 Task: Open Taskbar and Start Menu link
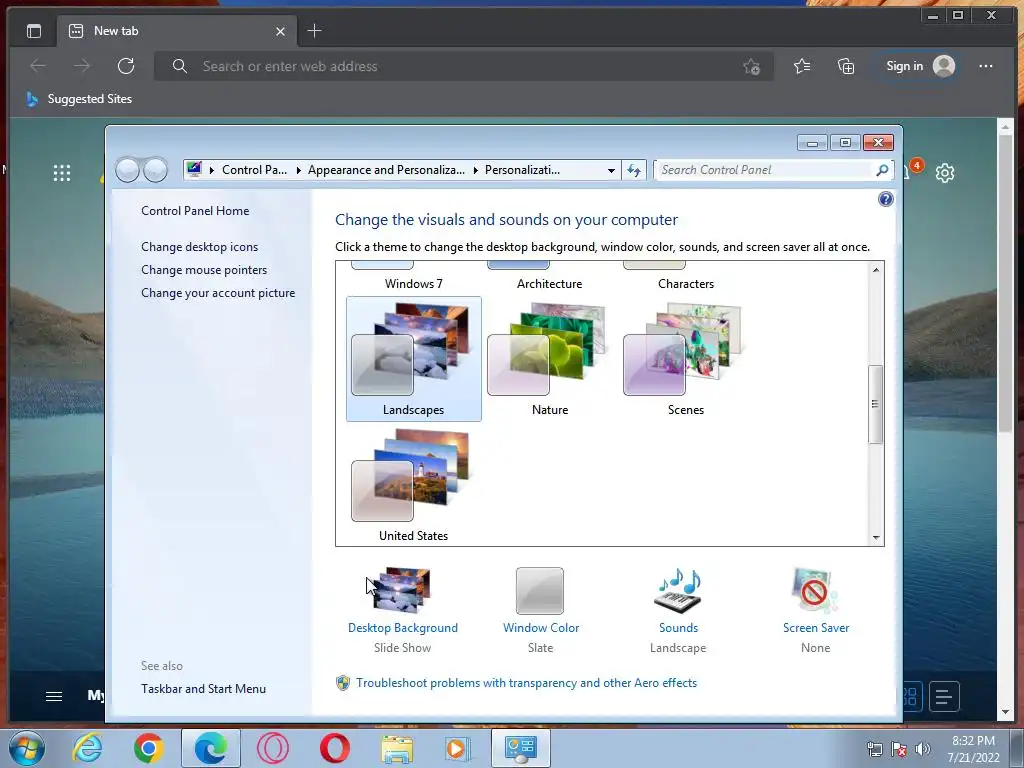[x=203, y=688]
